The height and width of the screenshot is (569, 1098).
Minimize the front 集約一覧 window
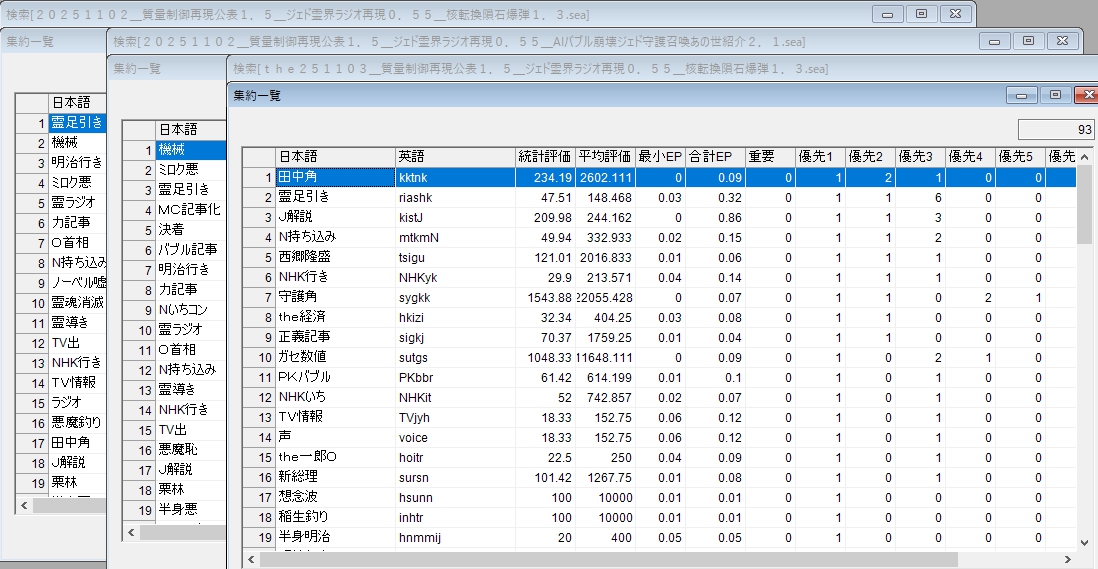pyautogui.click(x=1021, y=95)
